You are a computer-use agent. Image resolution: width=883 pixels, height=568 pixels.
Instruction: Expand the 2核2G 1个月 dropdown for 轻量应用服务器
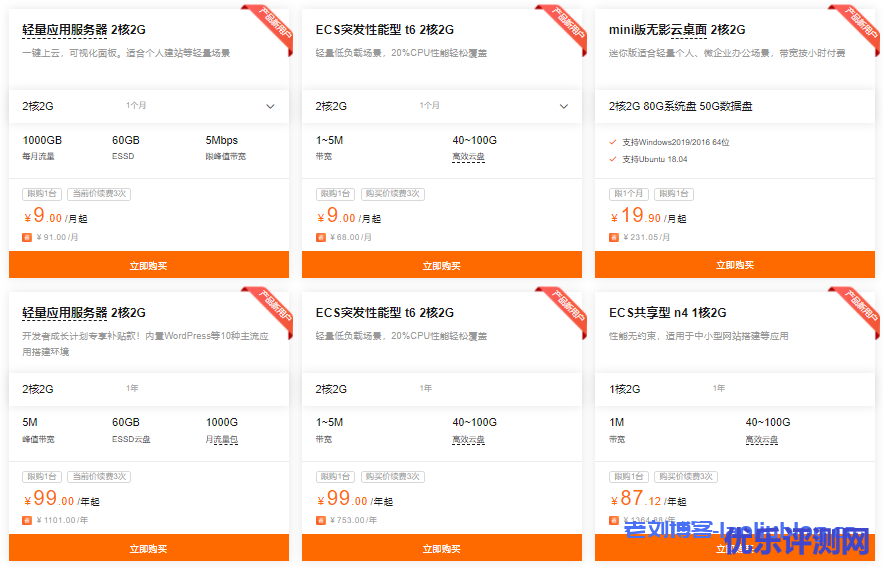coord(270,106)
